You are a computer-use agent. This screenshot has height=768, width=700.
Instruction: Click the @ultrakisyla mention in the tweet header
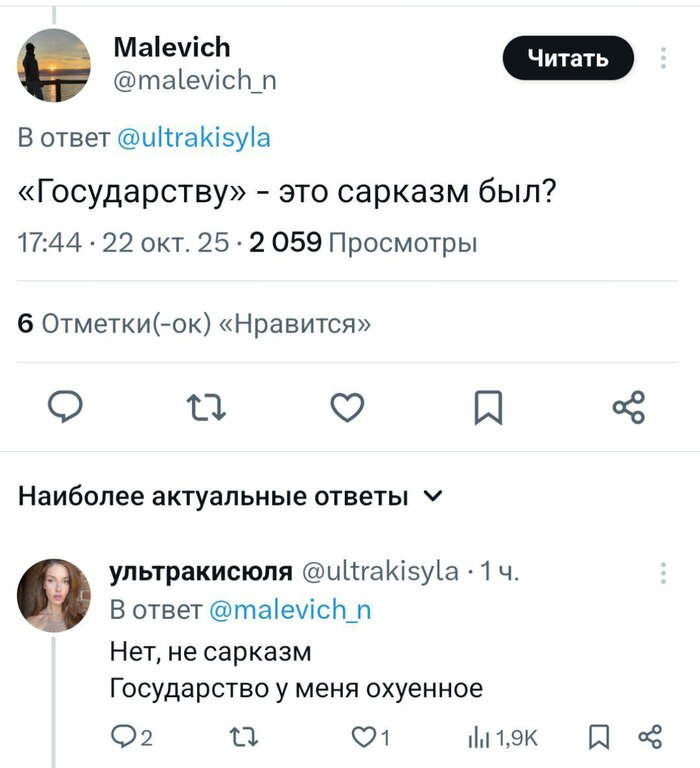pos(194,137)
